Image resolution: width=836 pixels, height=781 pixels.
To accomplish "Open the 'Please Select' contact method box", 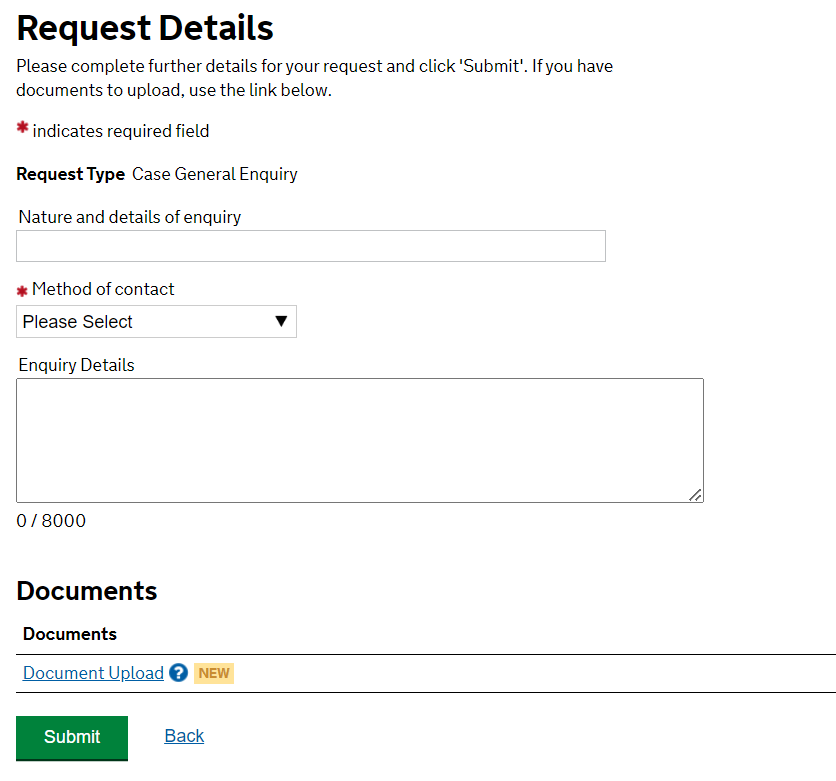I will point(156,322).
